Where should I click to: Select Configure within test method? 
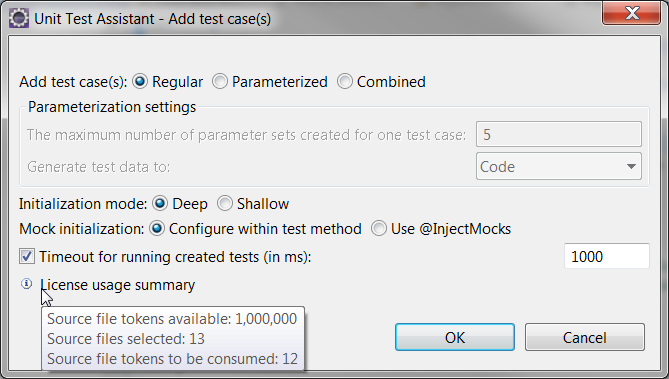coord(157,229)
